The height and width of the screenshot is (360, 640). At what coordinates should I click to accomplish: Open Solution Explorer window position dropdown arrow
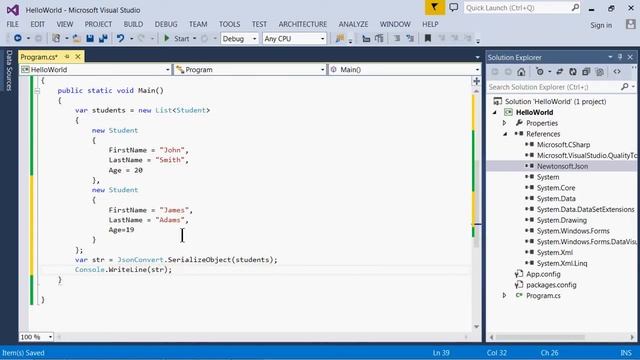(x=610, y=57)
